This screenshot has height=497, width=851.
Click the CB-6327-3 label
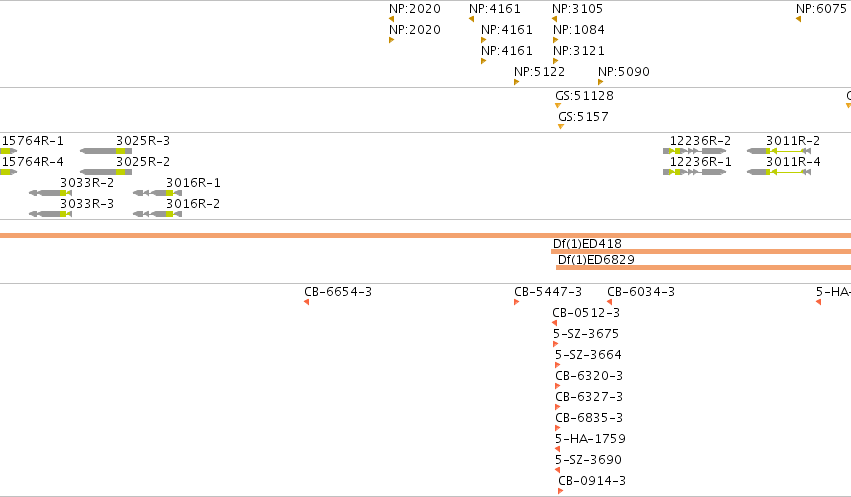[589, 397]
